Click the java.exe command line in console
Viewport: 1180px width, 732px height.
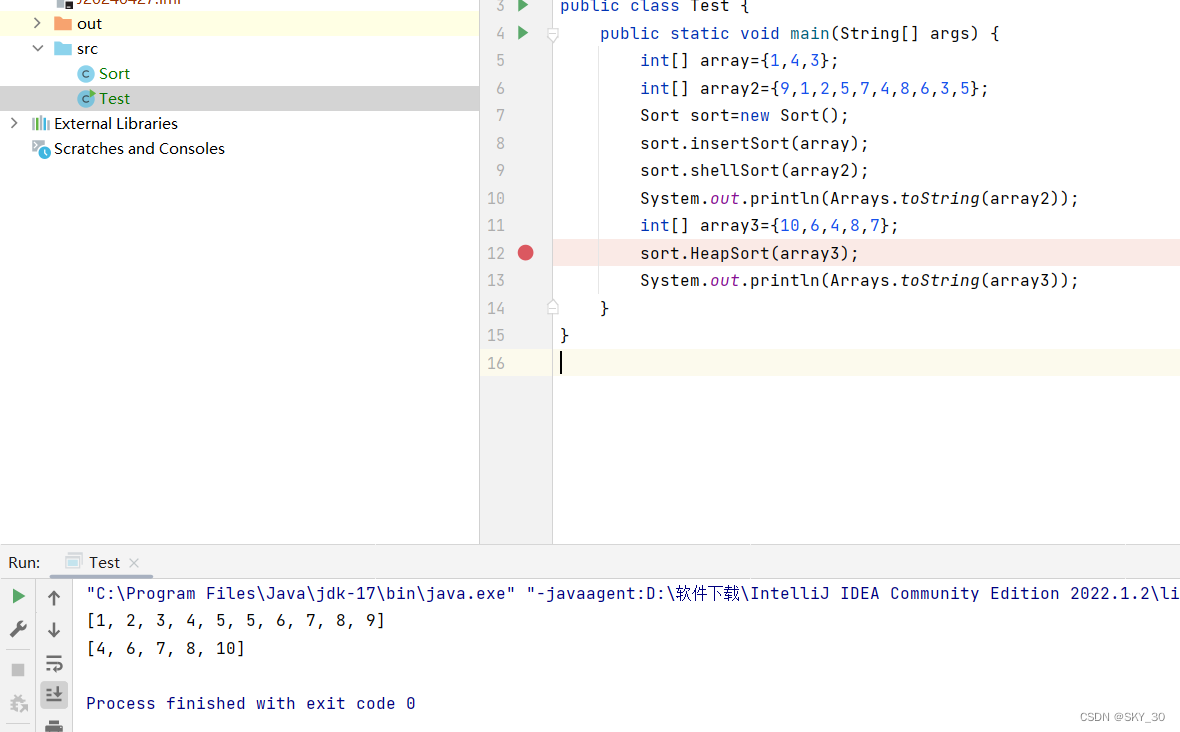coord(632,594)
